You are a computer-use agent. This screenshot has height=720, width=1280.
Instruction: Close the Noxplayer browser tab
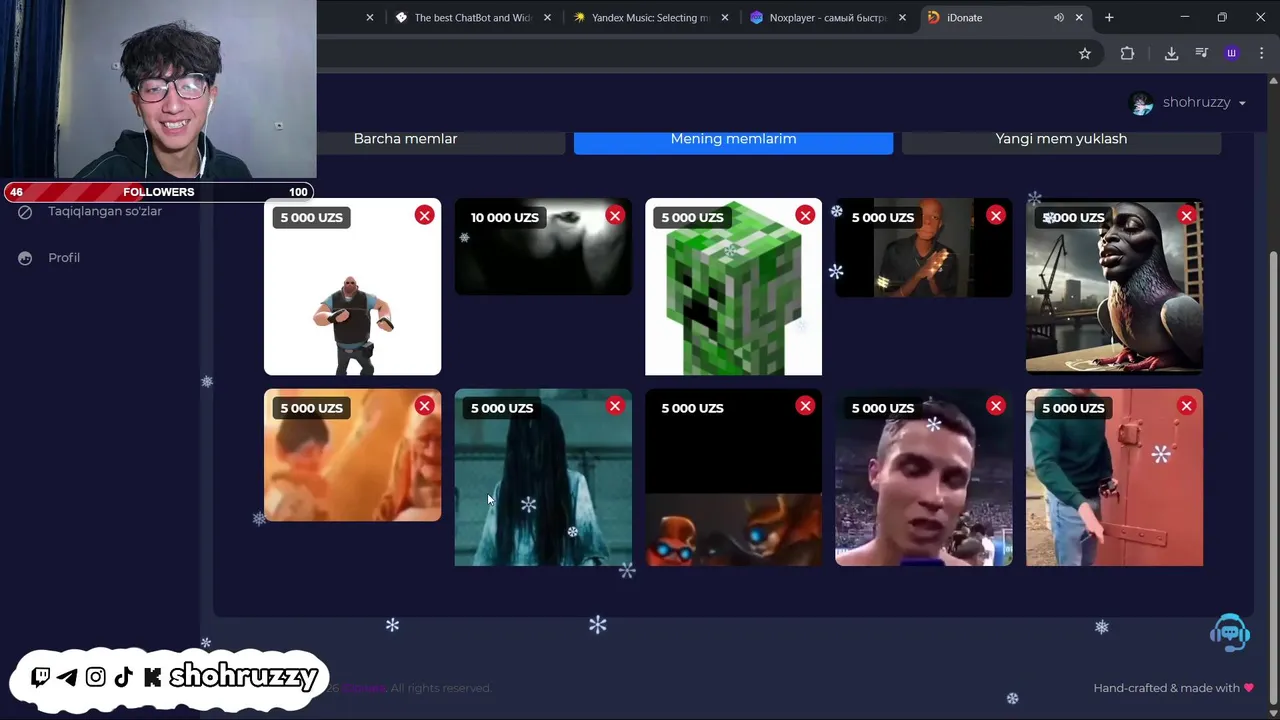(903, 18)
